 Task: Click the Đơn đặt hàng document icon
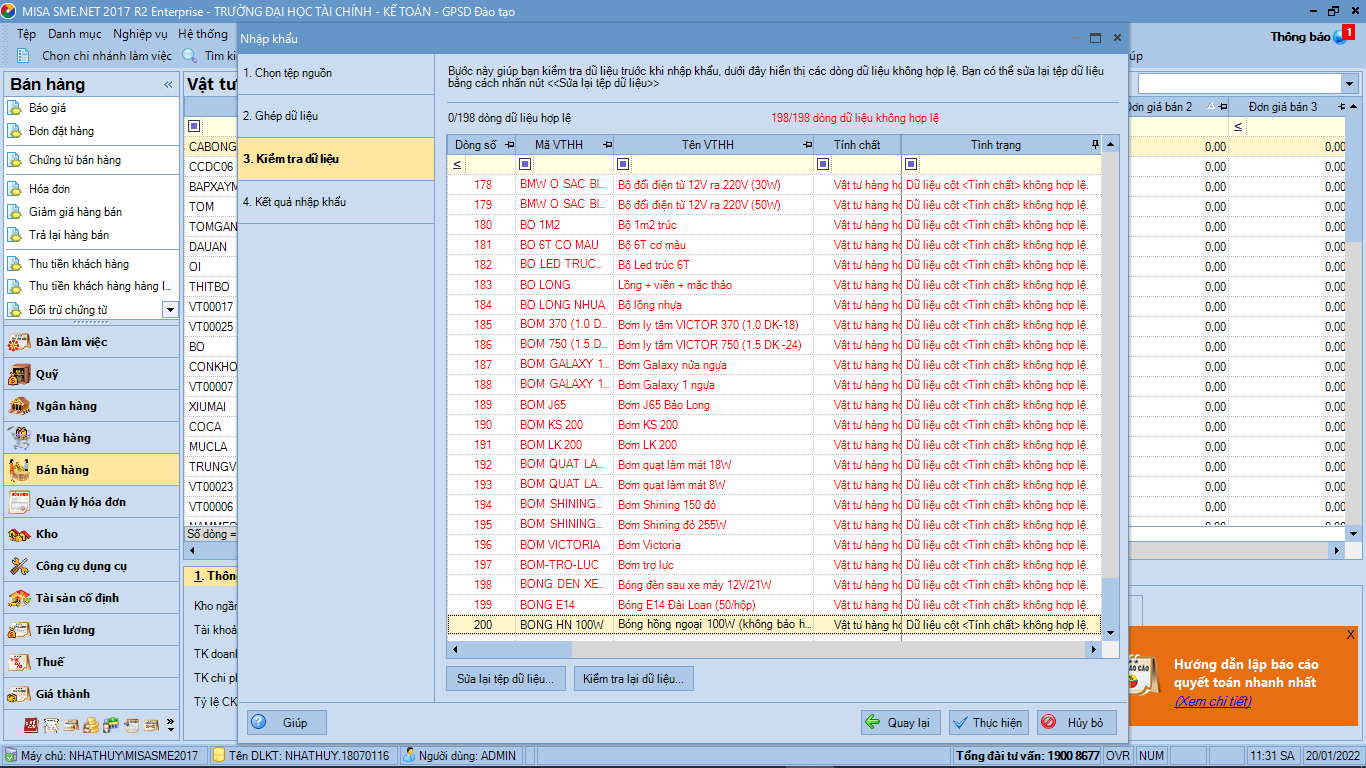(x=15, y=131)
